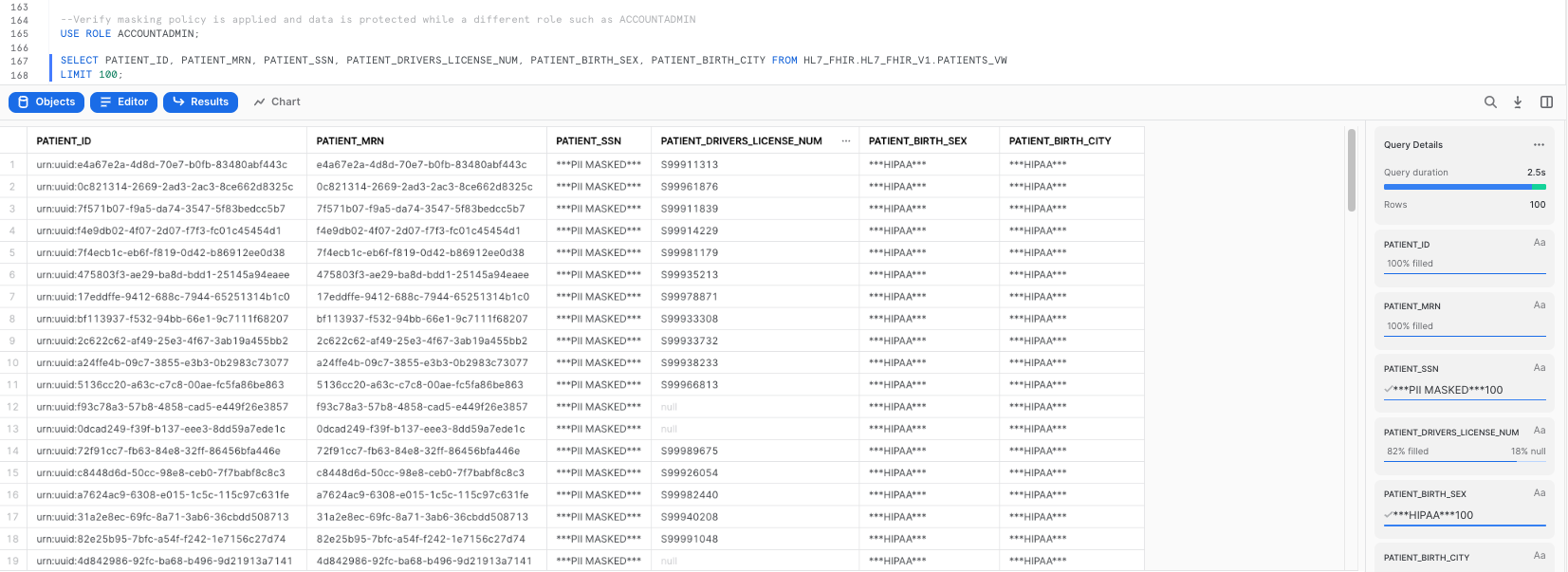Viewport: 1568px width, 572px height.
Task: Toggle the Objects panel button
Action: click(x=46, y=102)
